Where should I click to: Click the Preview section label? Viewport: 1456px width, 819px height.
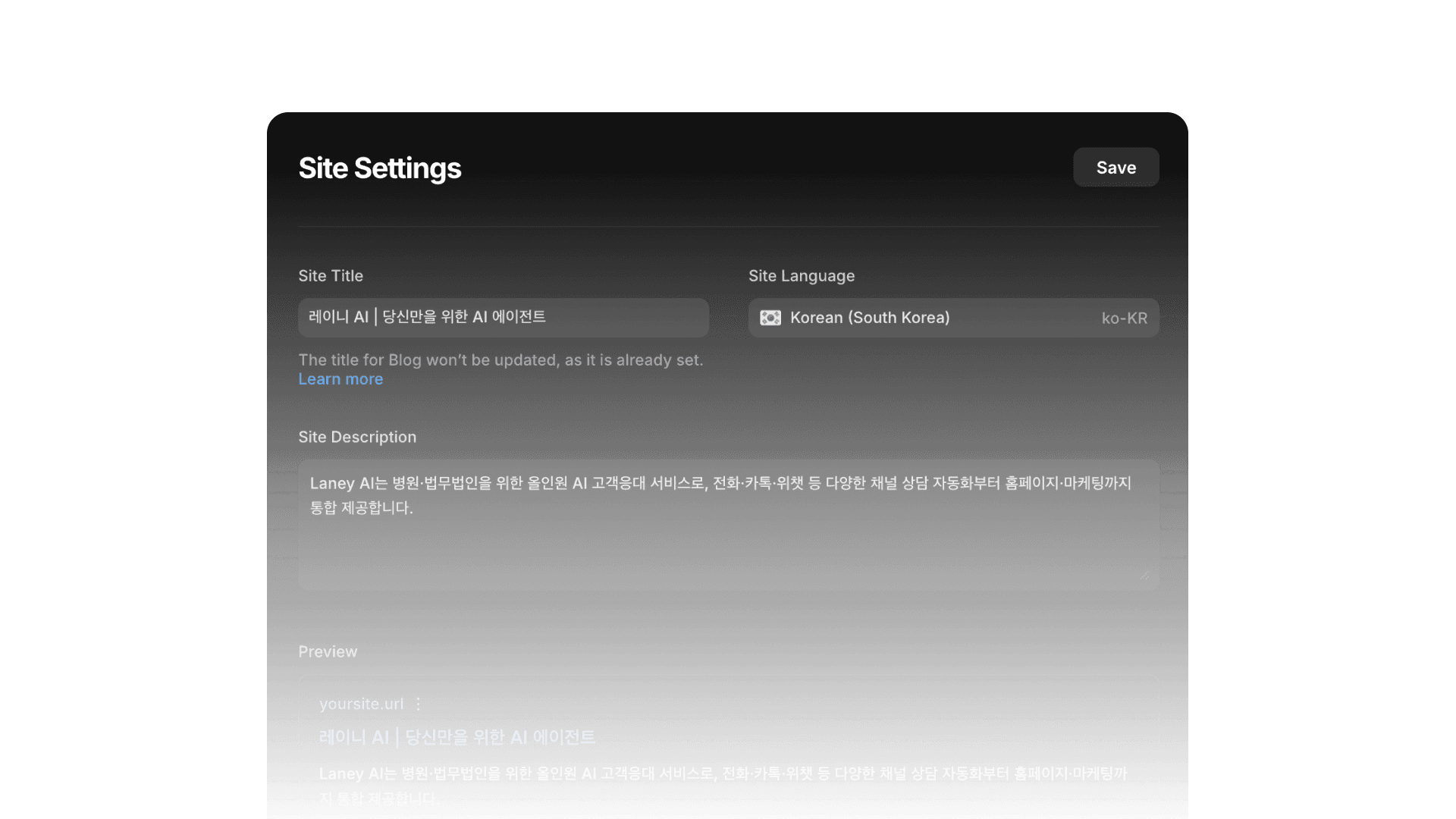click(x=328, y=652)
